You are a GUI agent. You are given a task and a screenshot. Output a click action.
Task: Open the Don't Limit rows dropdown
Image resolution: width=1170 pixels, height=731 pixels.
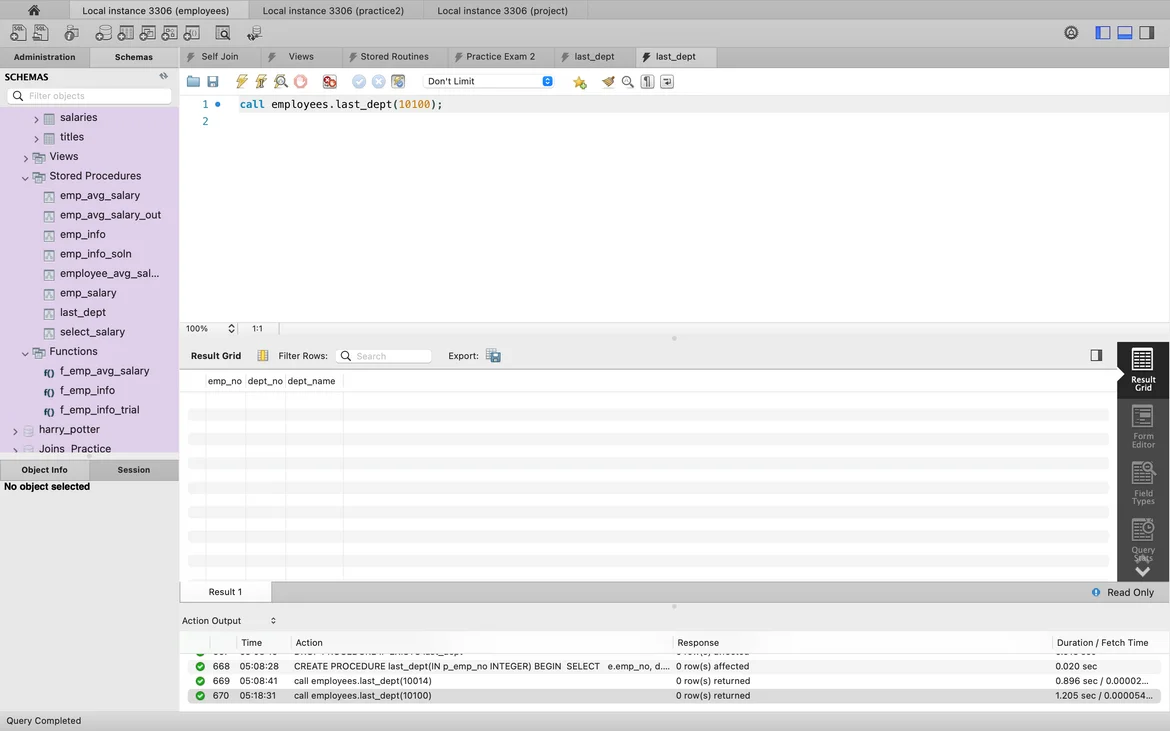click(489, 82)
